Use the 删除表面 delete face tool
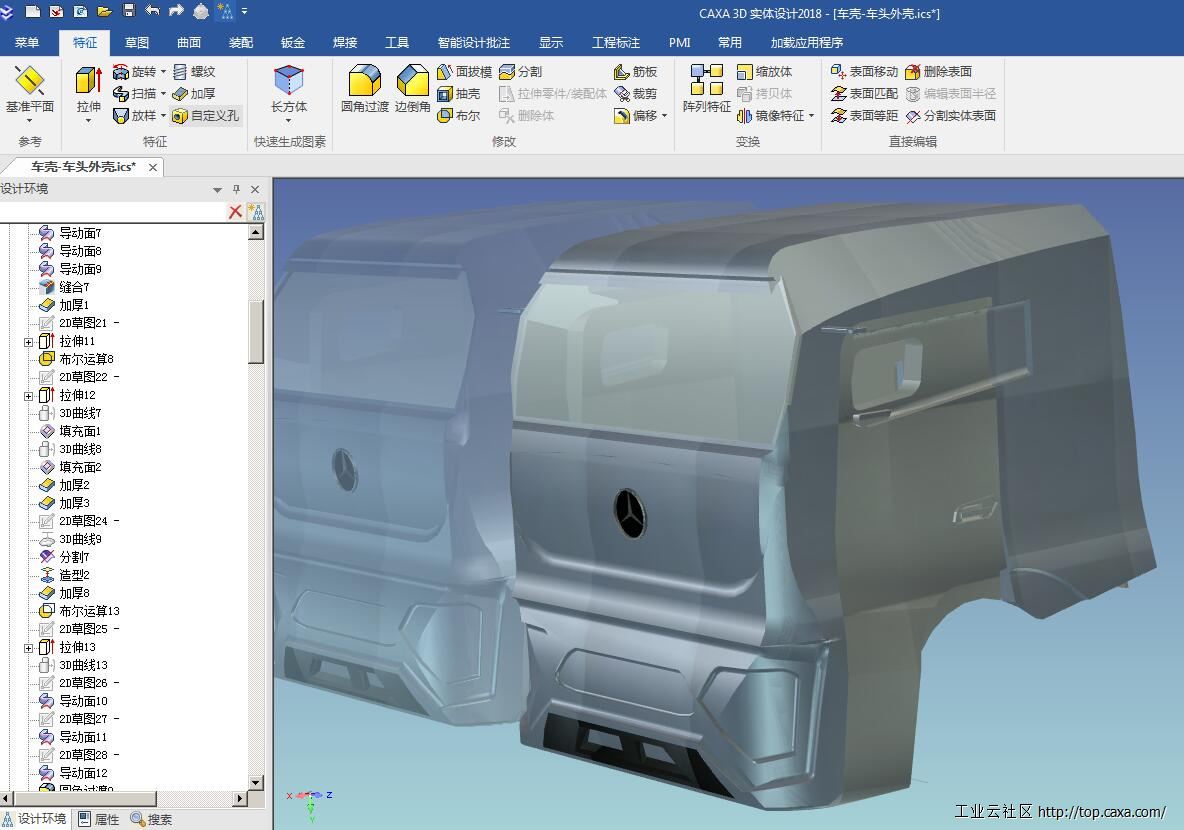 (939, 72)
